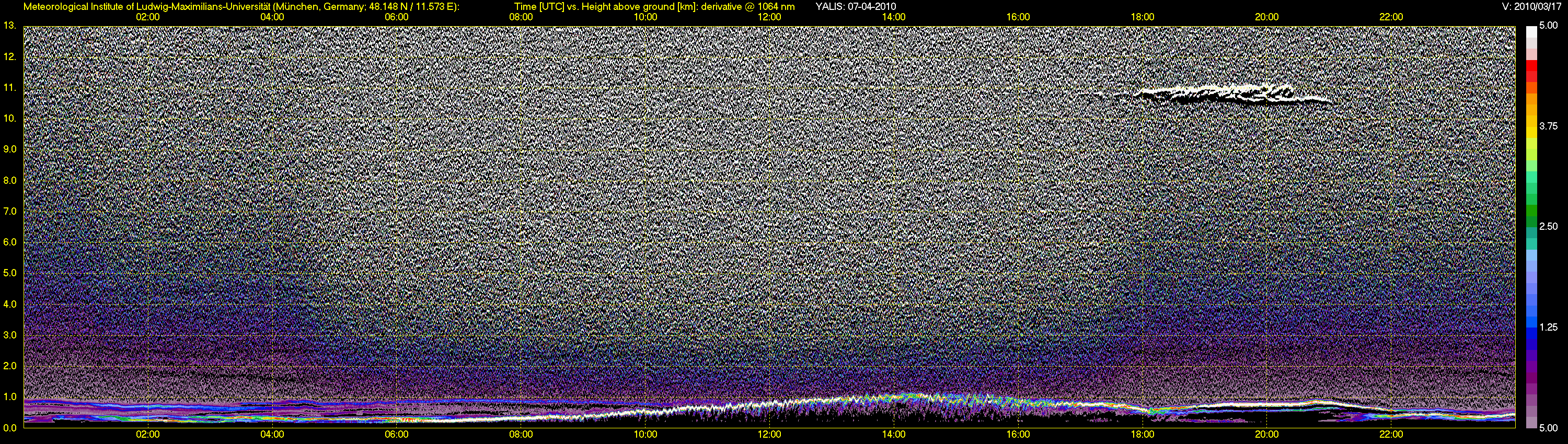This screenshot has height=444, width=1568.
Task: Click the 02:00 label on the bottom time axis
Action: (x=148, y=435)
